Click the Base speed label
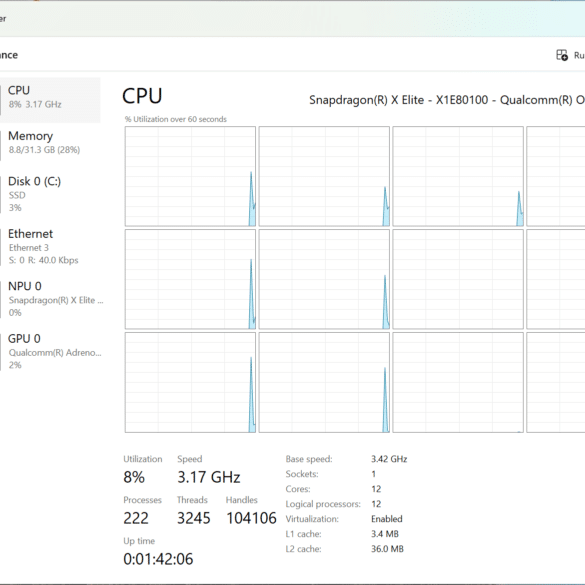The width and height of the screenshot is (585, 585). [x=309, y=459]
